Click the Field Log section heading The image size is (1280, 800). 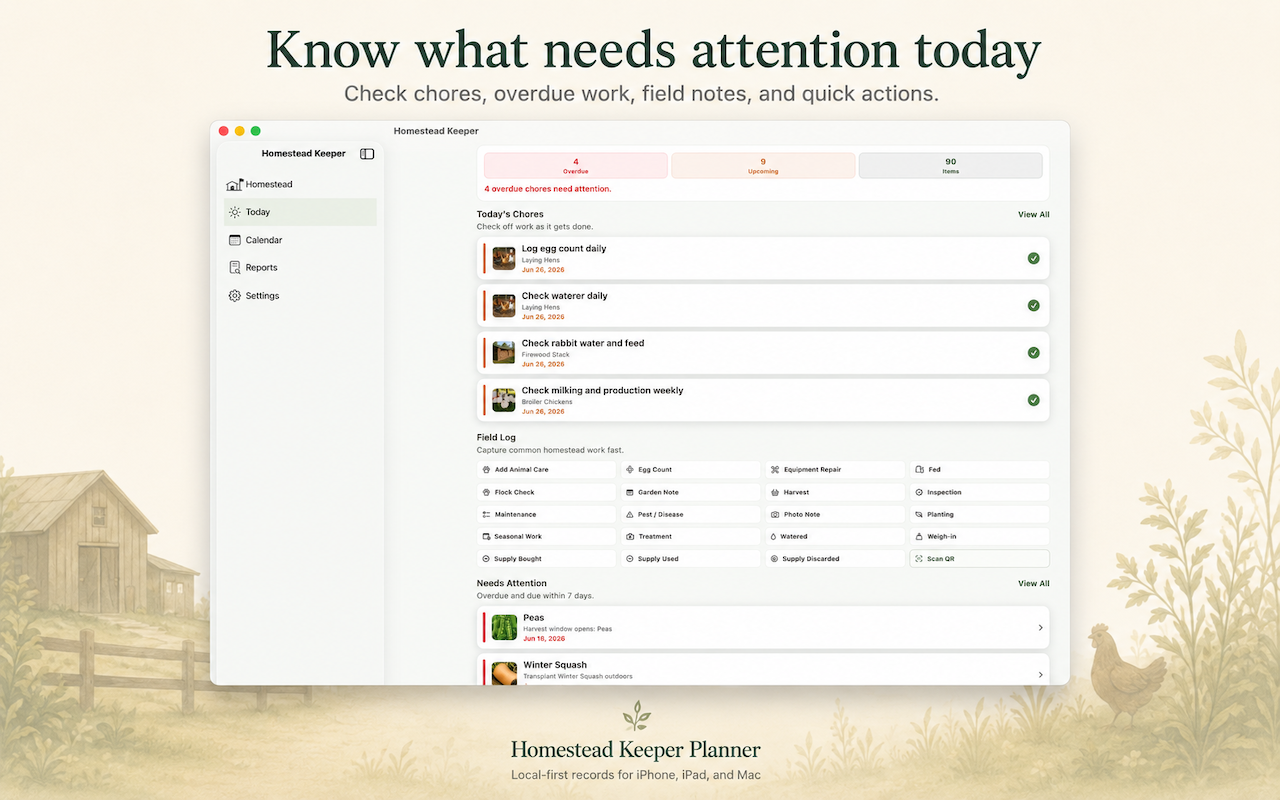[x=496, y=438]
